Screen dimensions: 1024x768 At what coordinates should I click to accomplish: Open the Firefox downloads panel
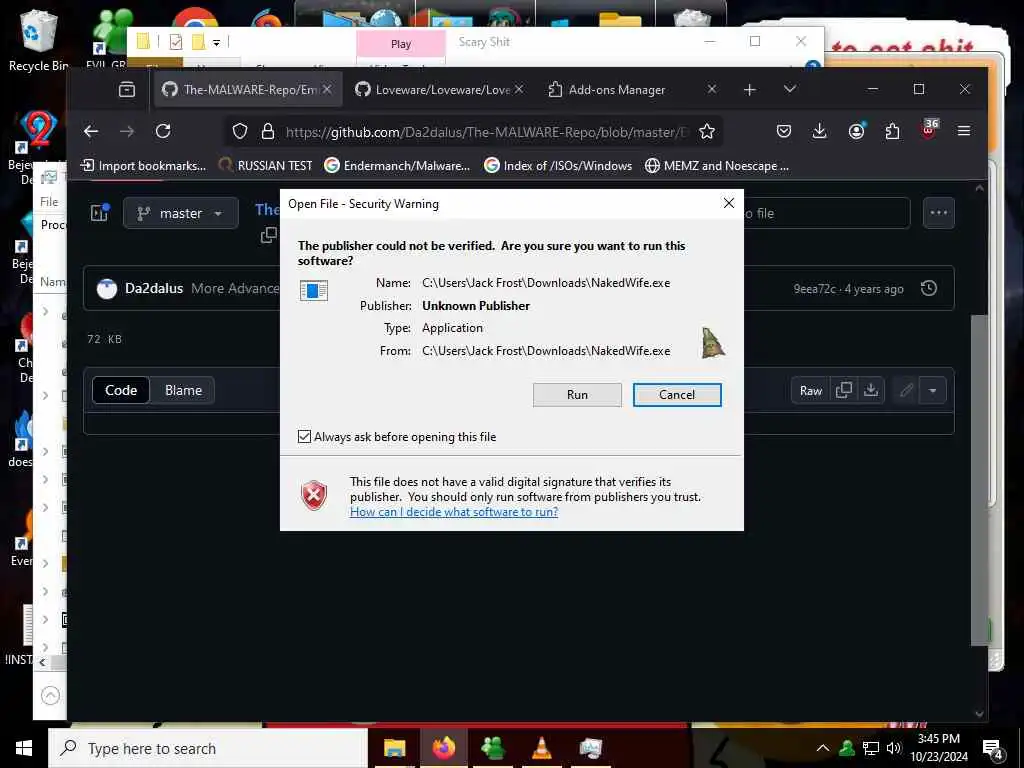point(820,131)
